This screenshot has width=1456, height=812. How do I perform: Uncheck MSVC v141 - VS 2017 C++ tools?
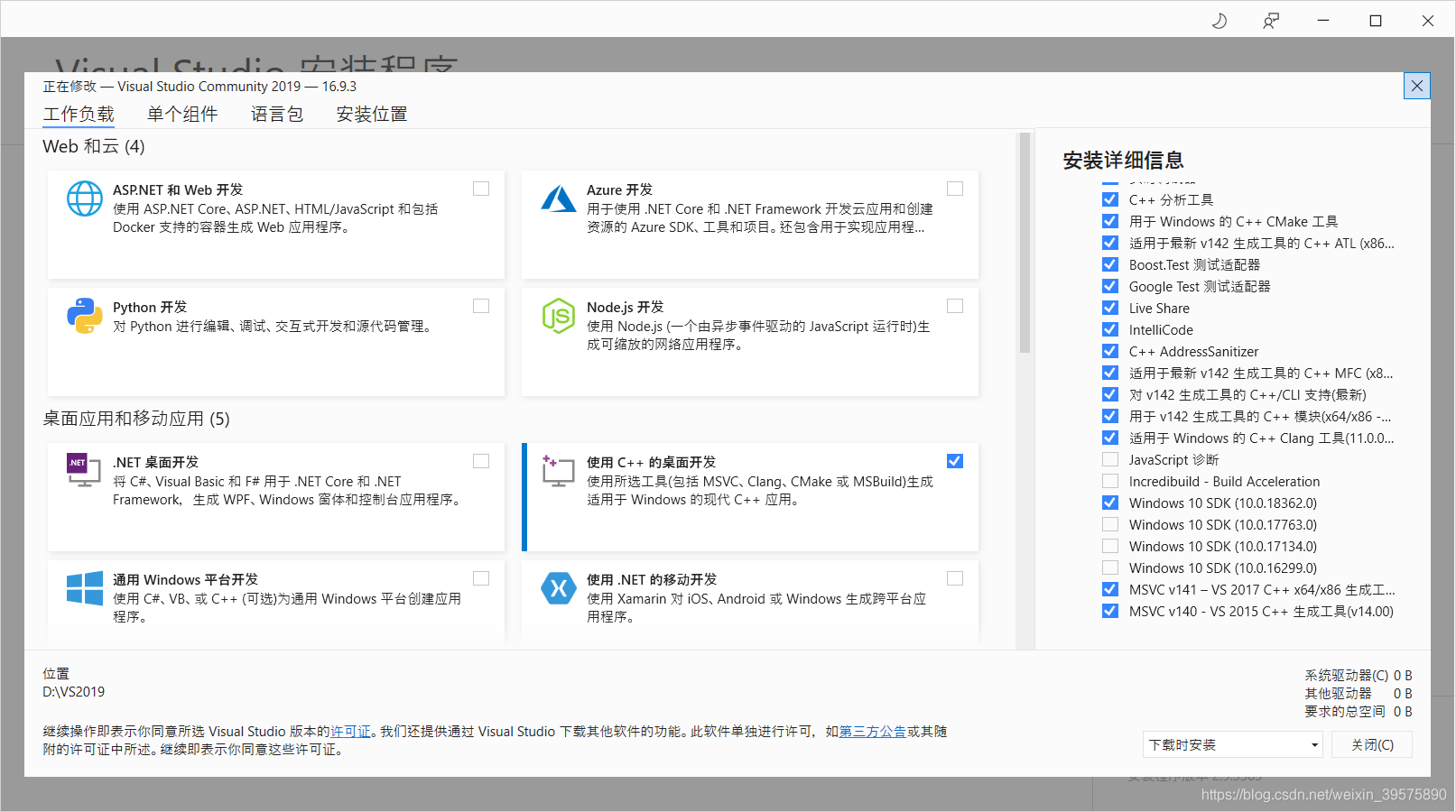[x=1110, y=589]
